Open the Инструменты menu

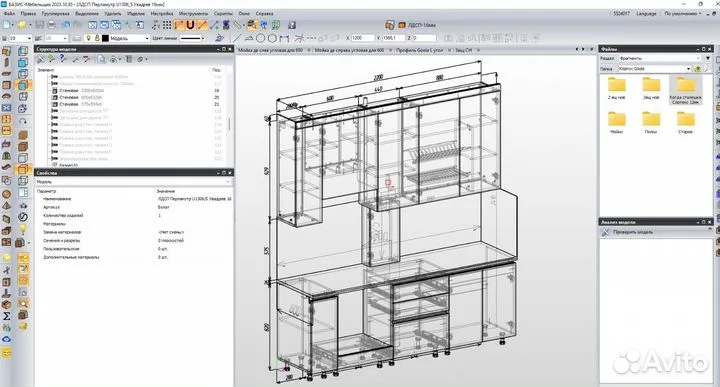[193, 14]
